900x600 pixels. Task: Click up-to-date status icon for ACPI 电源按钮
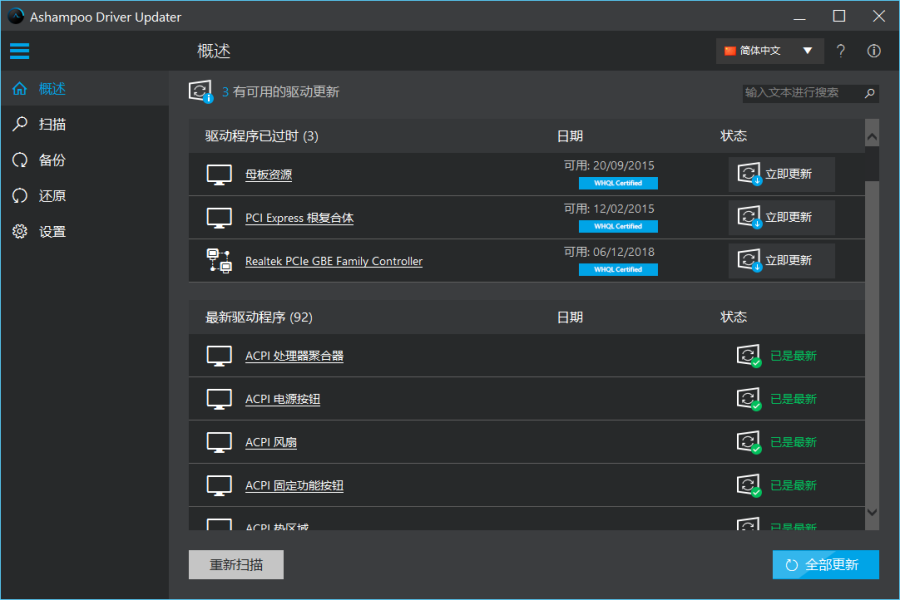749,399
